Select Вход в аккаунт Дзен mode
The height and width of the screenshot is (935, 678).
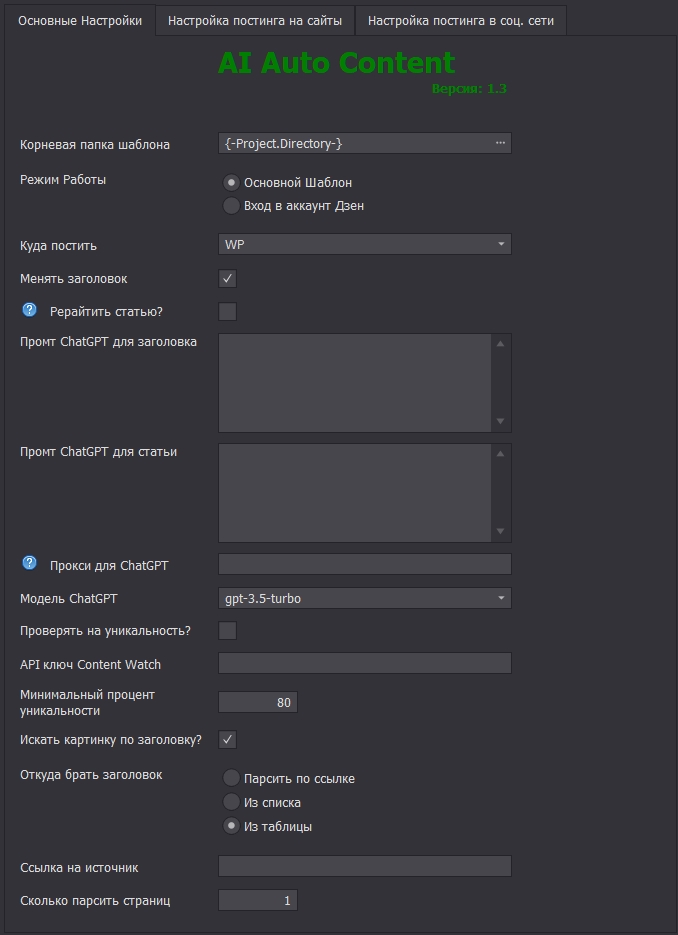pyautogui.click(x=232, y=206)
